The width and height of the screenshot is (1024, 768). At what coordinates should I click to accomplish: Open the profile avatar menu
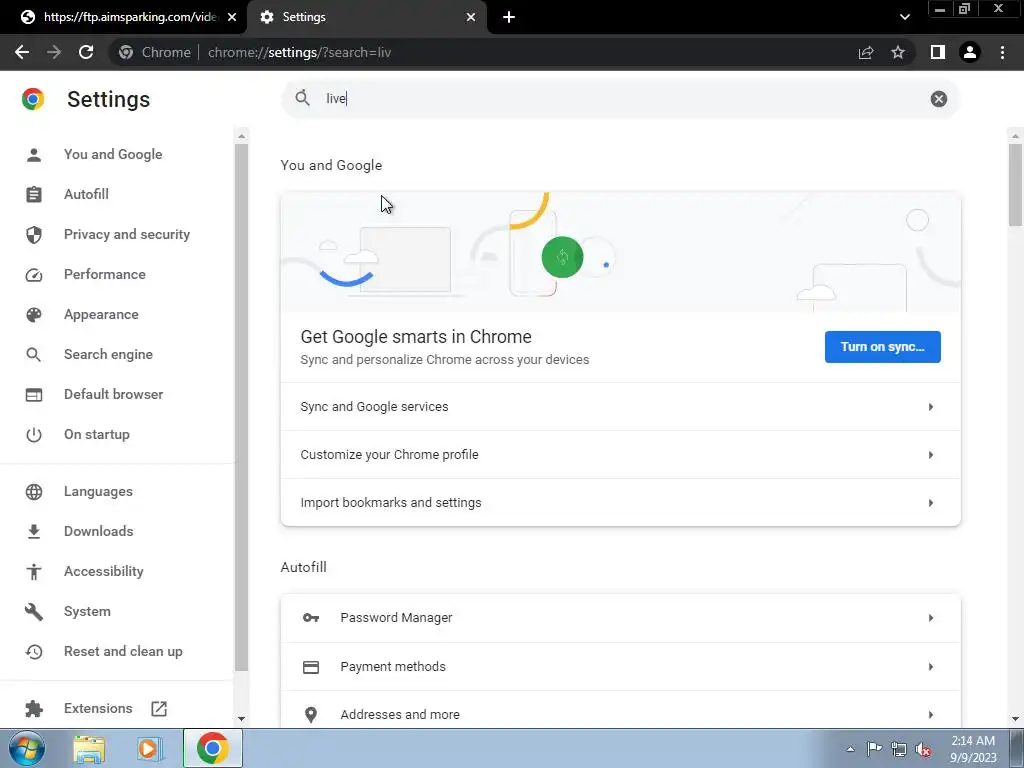point(970,52)
